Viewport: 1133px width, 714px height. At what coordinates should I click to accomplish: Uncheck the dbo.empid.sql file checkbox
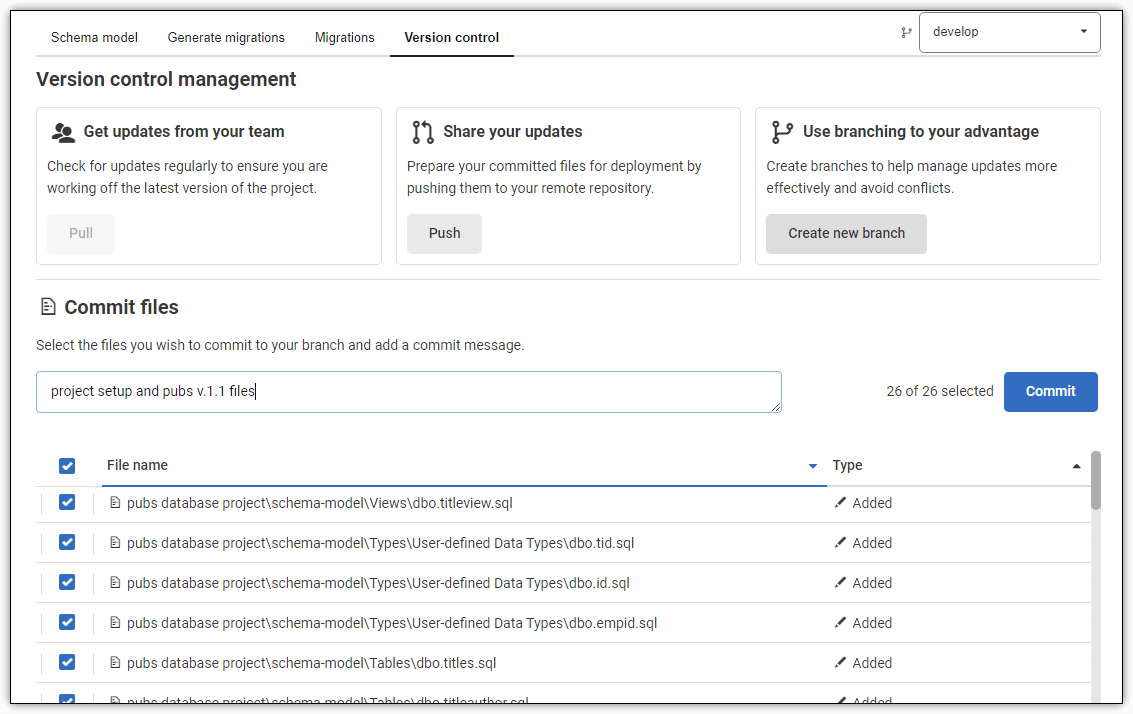pos(67,623)
